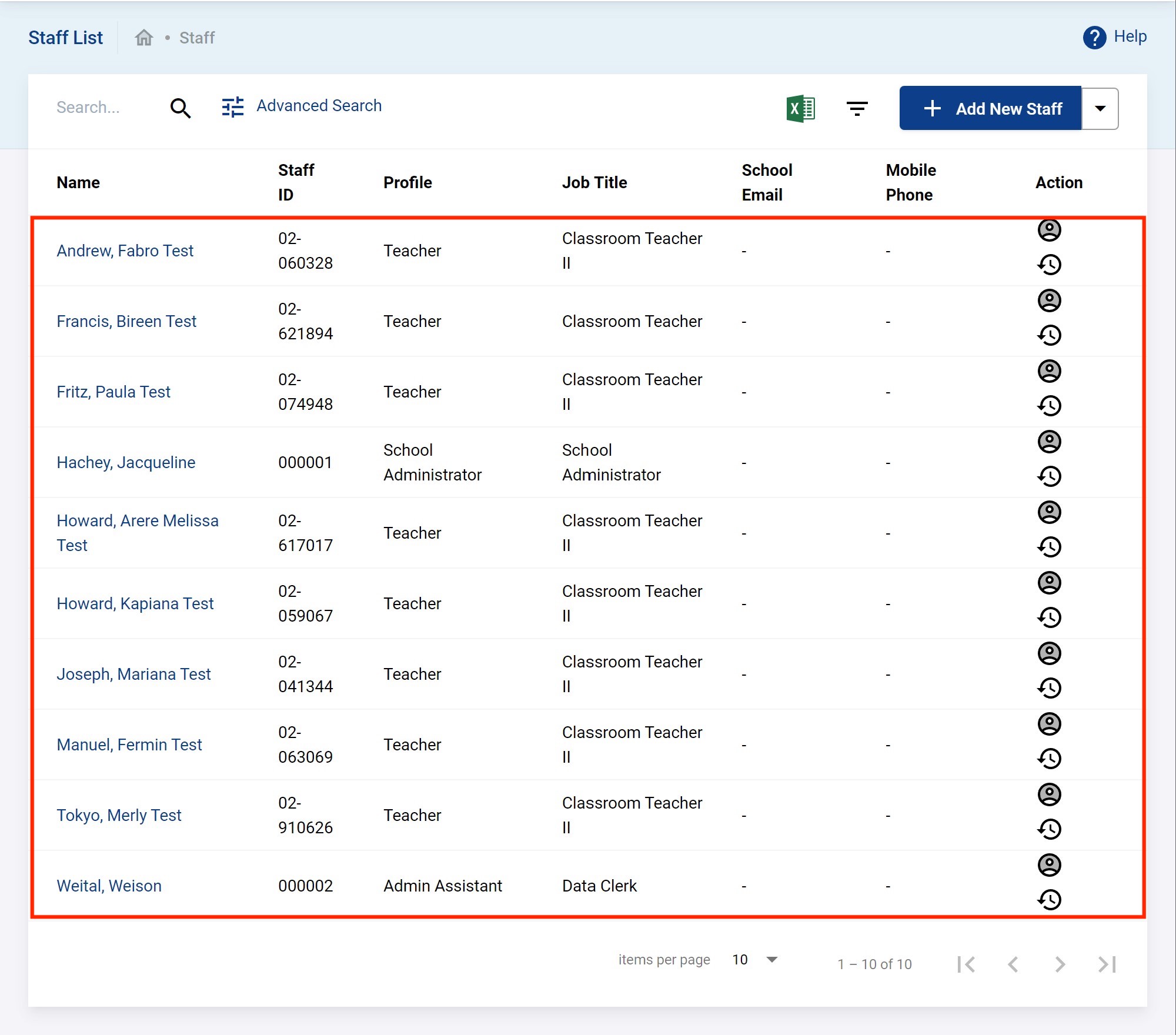Open the filter list icon

coord(857,109)
